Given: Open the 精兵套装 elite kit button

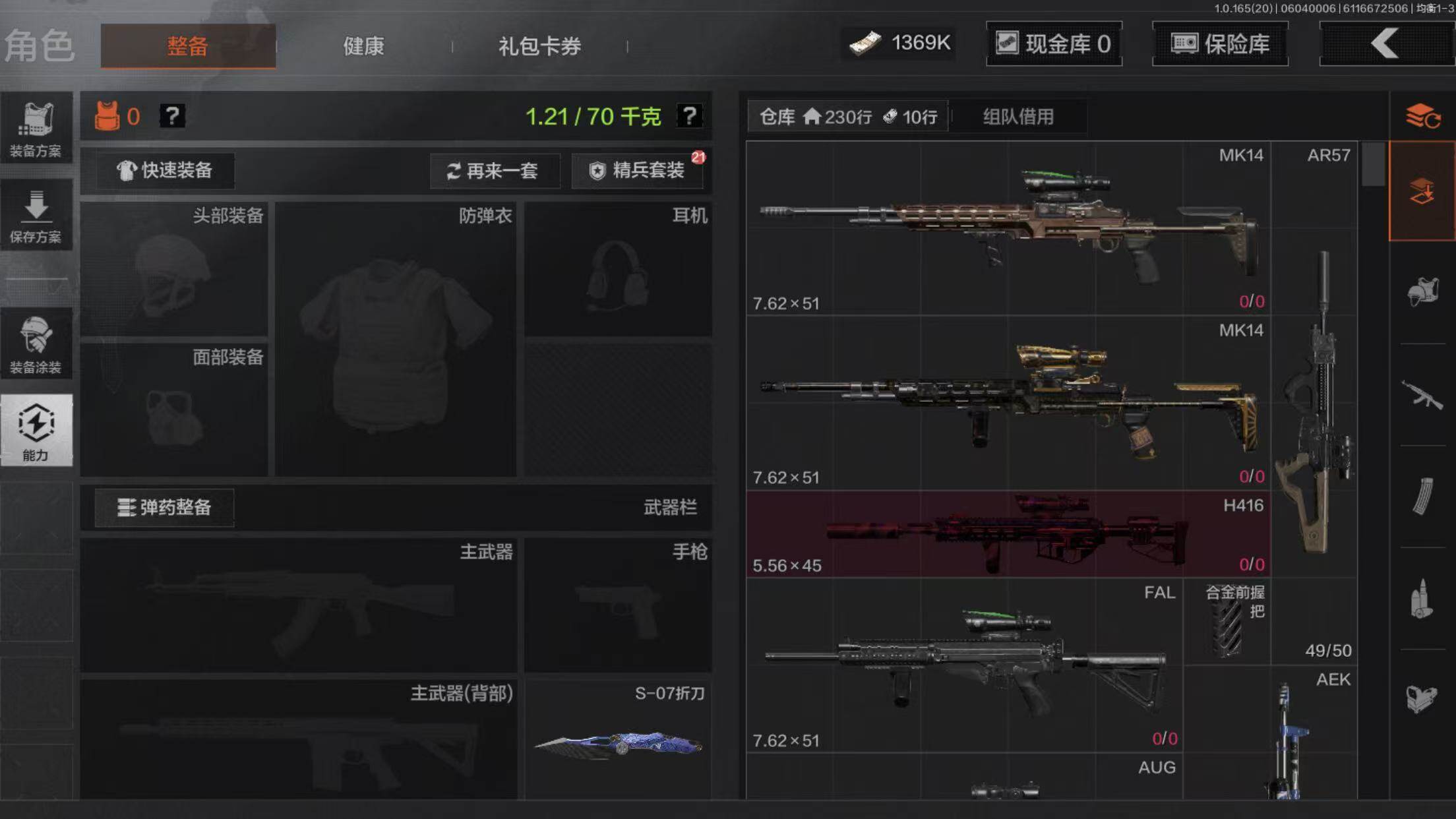Looking at the screenshot, I should click(637, 171).
